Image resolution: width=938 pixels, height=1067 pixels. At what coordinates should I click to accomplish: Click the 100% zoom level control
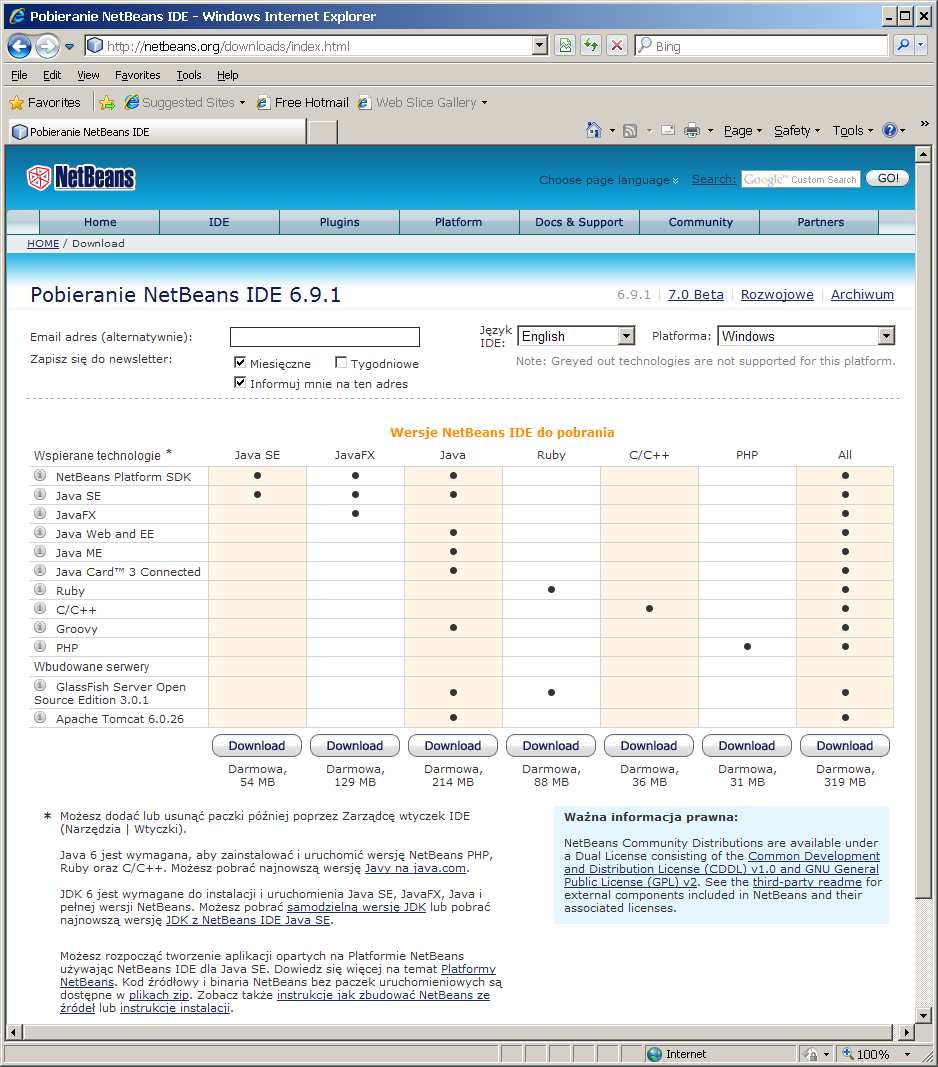point(875,1054)
